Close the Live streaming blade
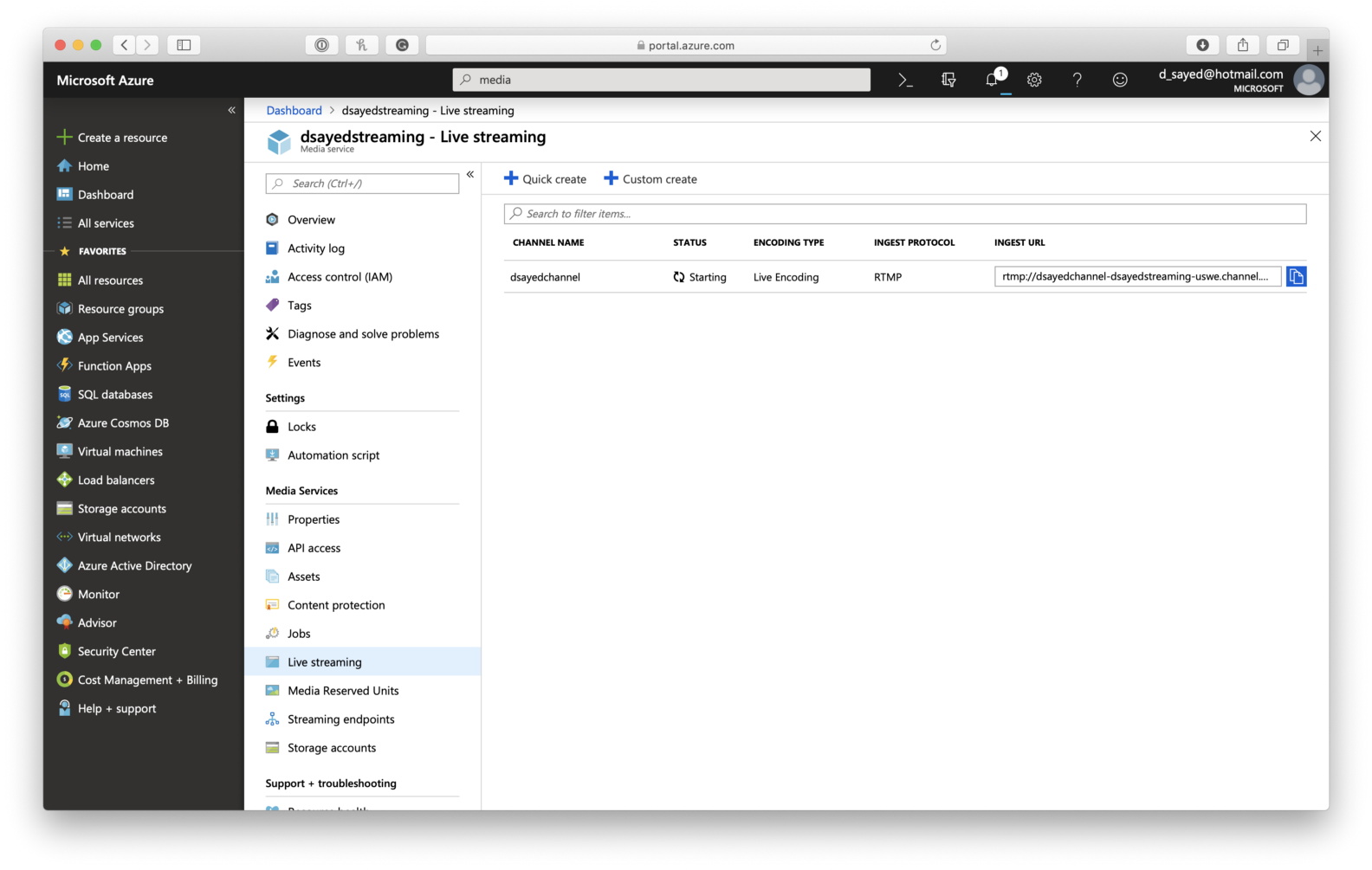Screen dimensions: 1372x870 1316,136
